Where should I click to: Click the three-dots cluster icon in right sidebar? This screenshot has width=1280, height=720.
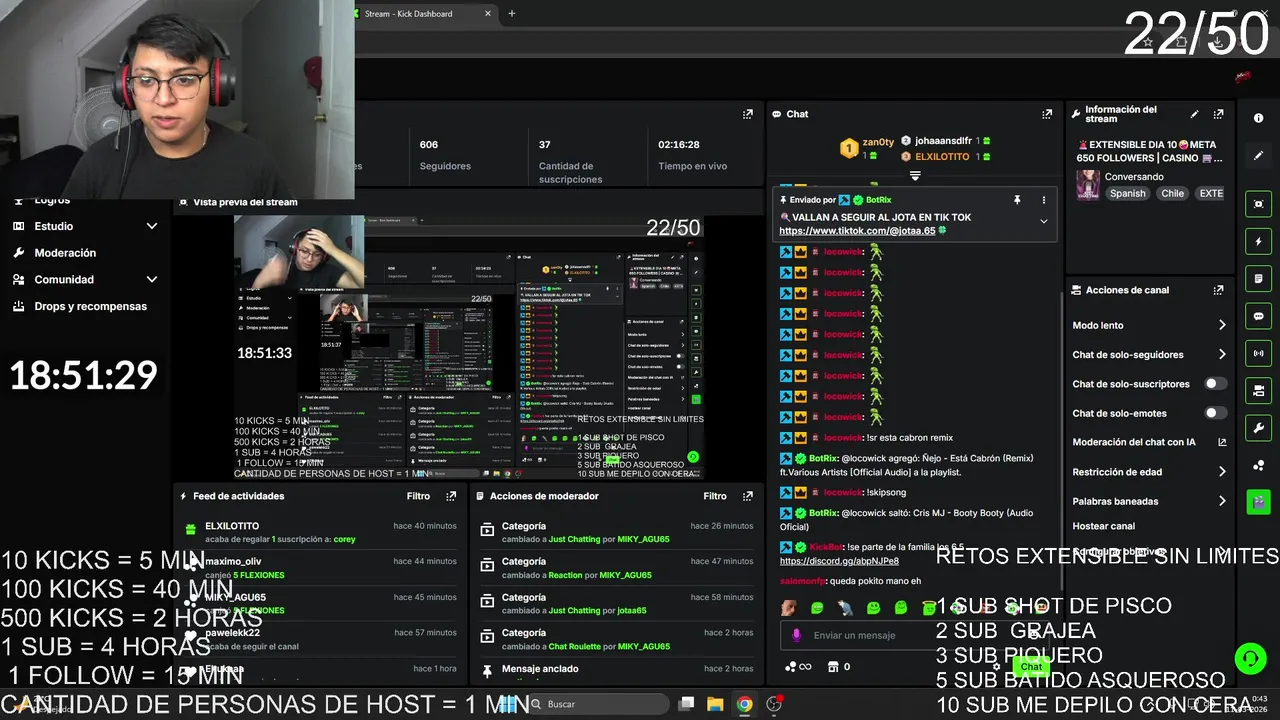tap(1258, 466)
